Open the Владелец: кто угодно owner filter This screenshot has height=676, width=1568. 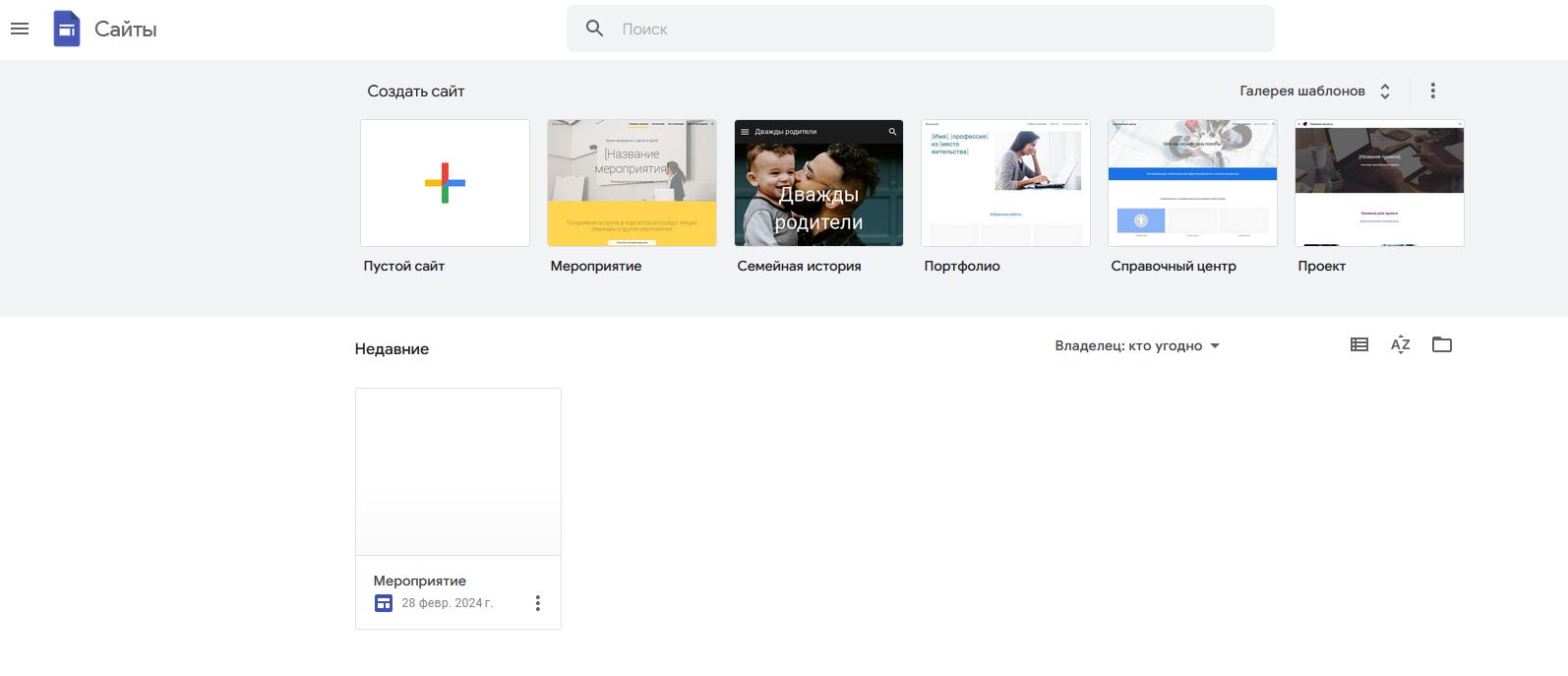click(x=1136, y=346)
